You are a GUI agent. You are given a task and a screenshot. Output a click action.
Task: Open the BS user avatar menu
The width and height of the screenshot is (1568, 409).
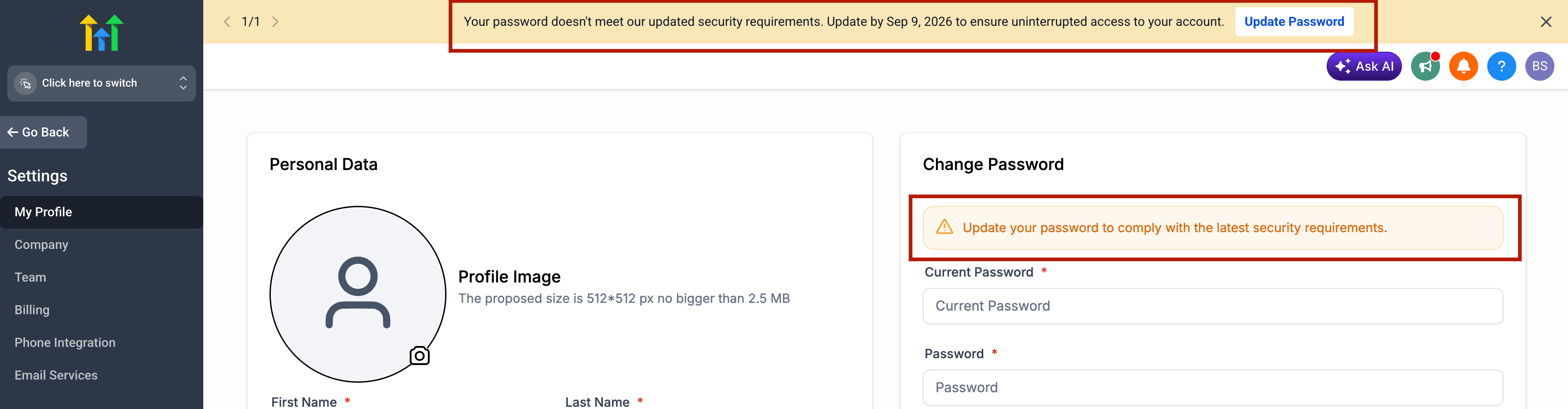tap(1539, 66)
